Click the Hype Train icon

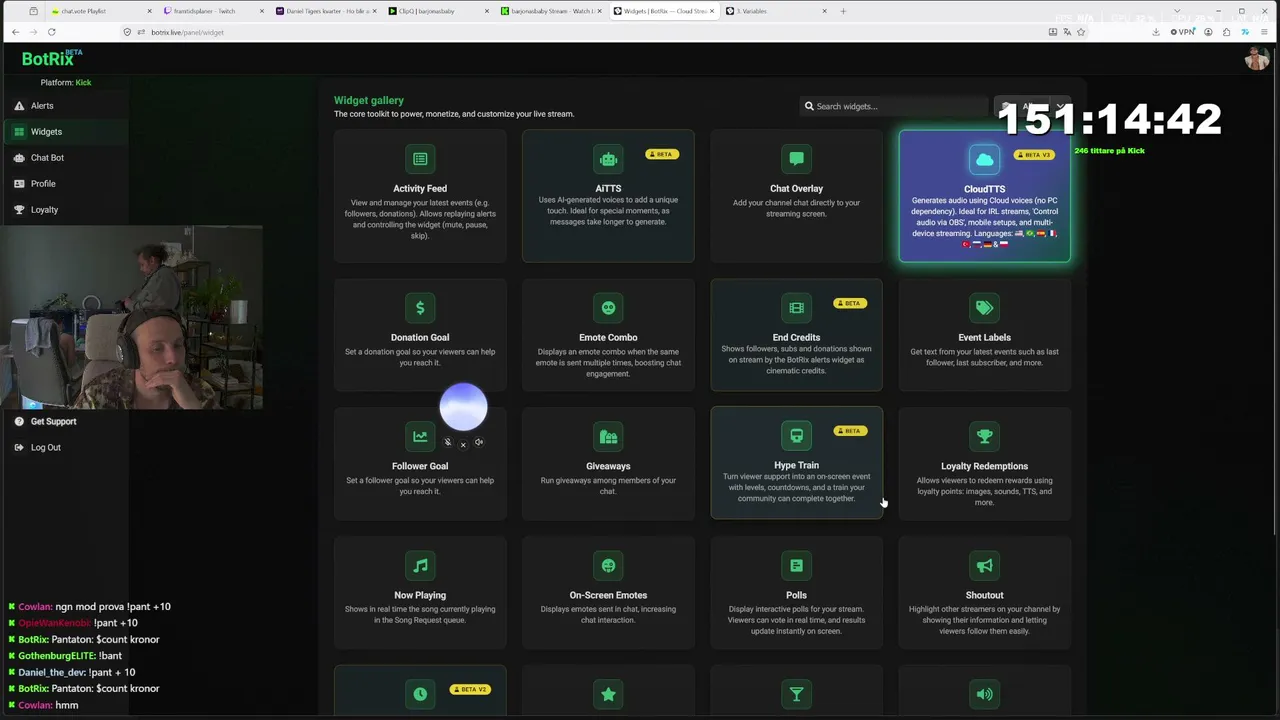pyautogui.click(x=796, y=436)
